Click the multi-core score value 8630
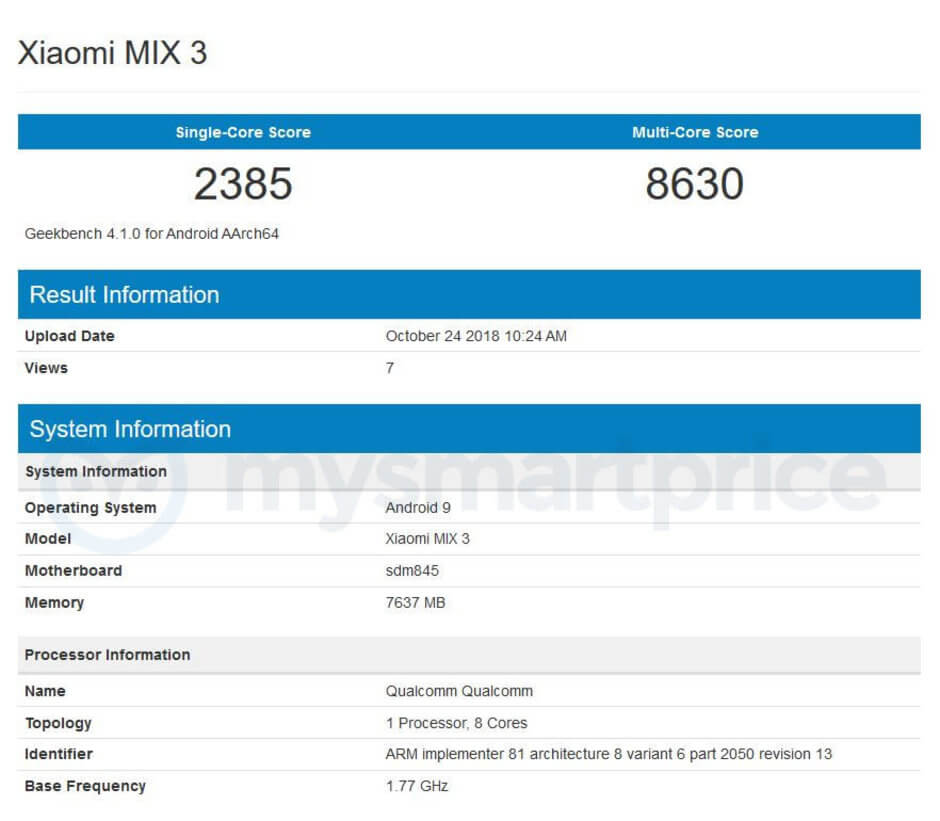This screenshot has width=940, height=821. pyautogui.click(x=695, y=184)
